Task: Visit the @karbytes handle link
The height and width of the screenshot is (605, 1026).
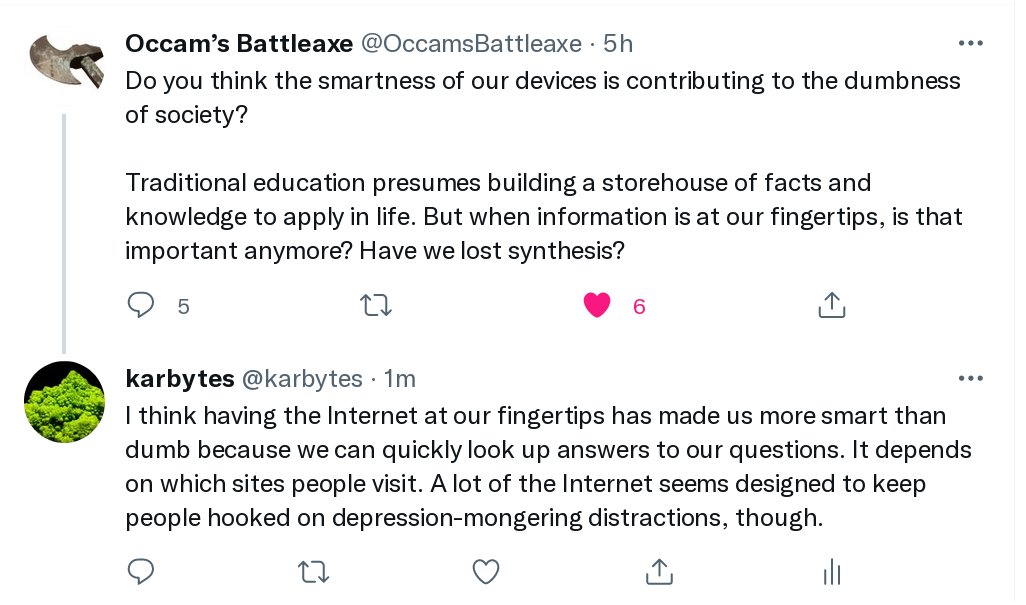Action: coord(302,379)
